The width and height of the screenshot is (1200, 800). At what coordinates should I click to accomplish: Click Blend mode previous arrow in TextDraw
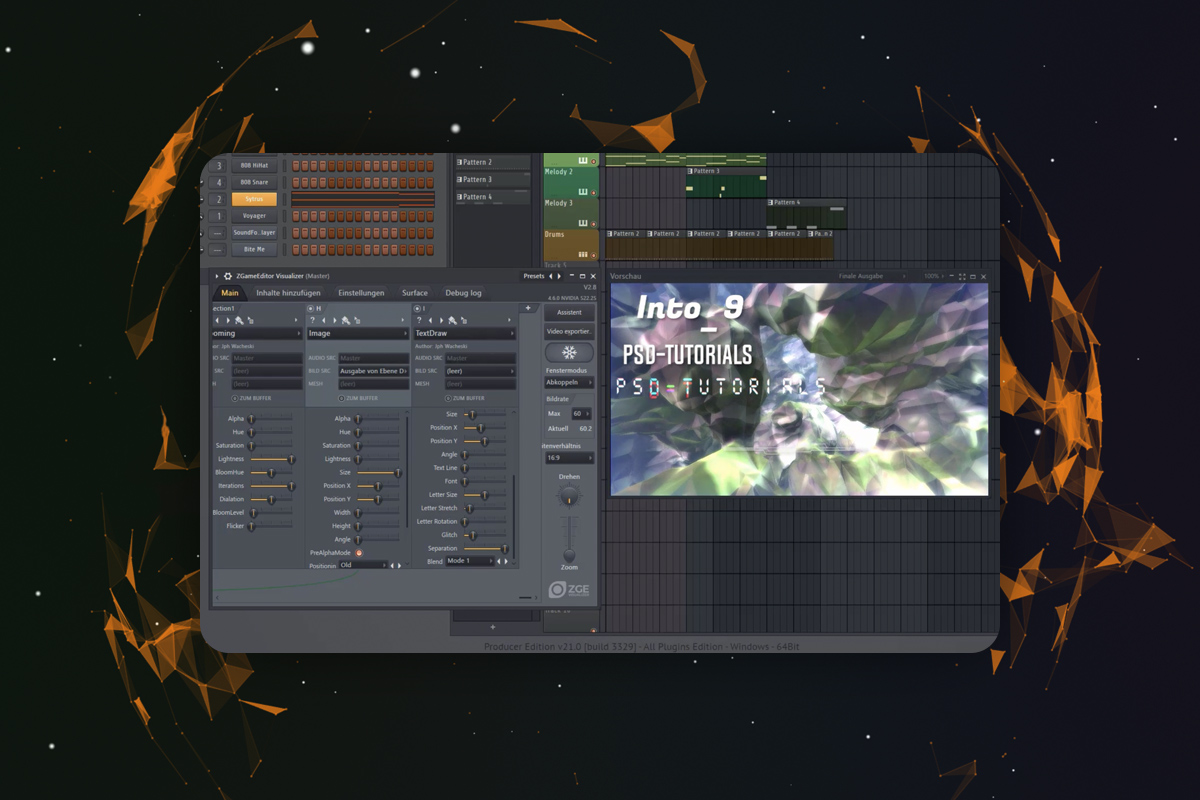498,562
